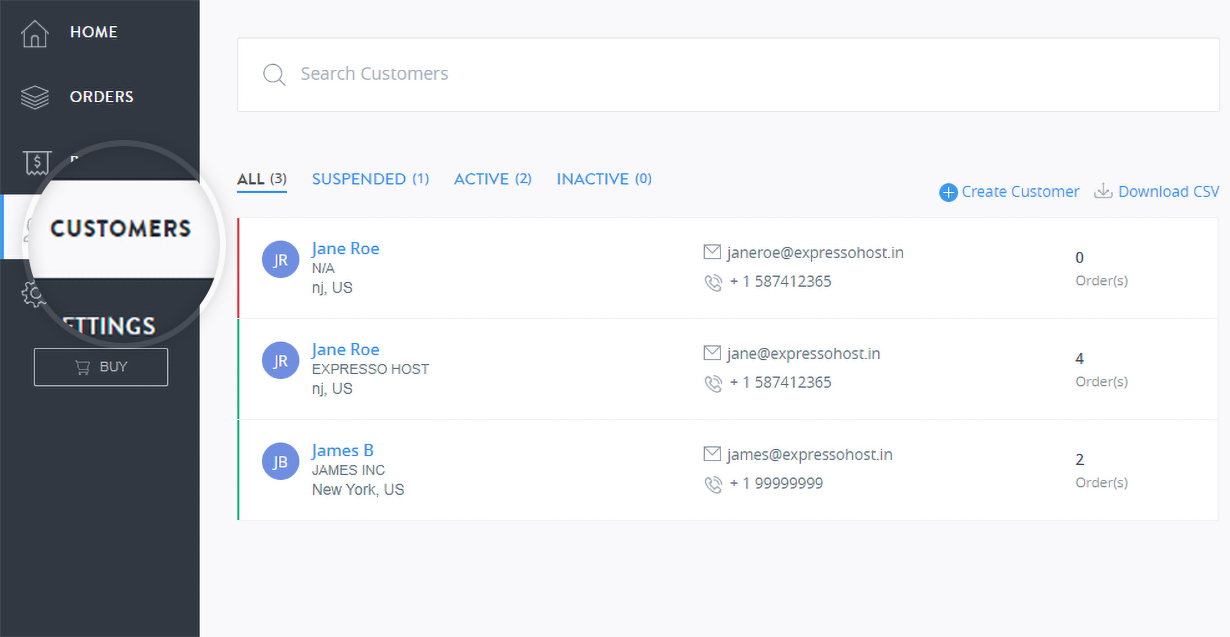Open the Customers menu item in sidebar
Screen dimensions: 1230x637
120,228
